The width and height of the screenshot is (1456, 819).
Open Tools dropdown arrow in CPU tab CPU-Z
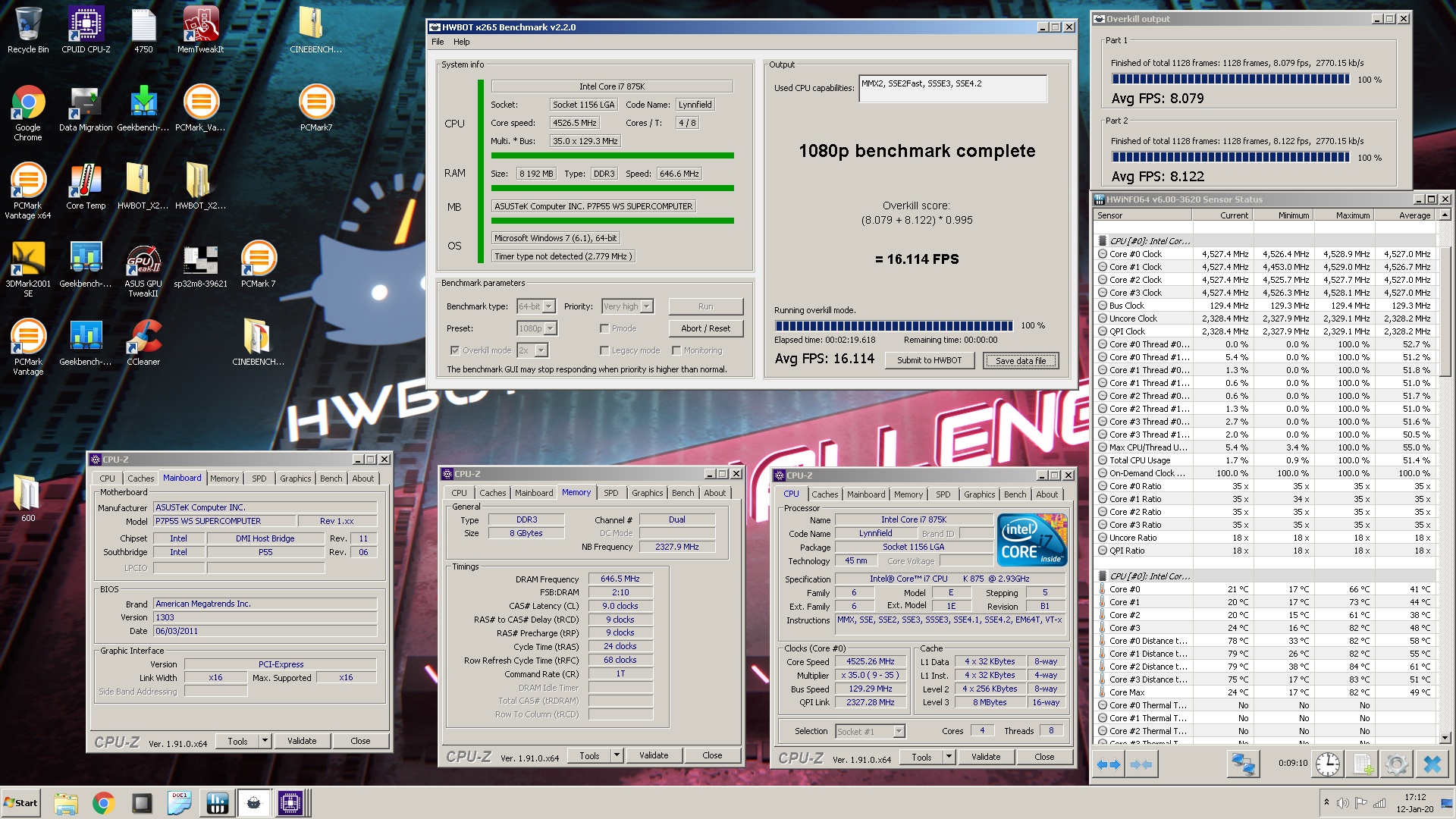coord(949,757)
